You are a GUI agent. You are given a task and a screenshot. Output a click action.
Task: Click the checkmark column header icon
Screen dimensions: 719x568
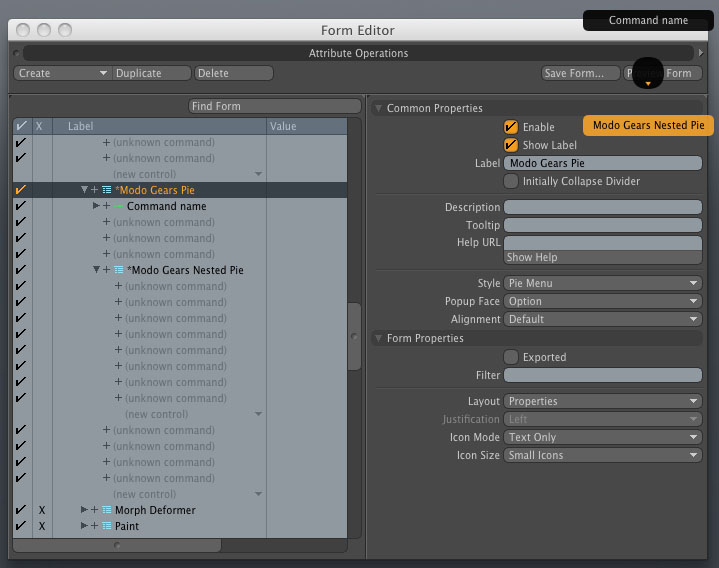tap(22, 126)
